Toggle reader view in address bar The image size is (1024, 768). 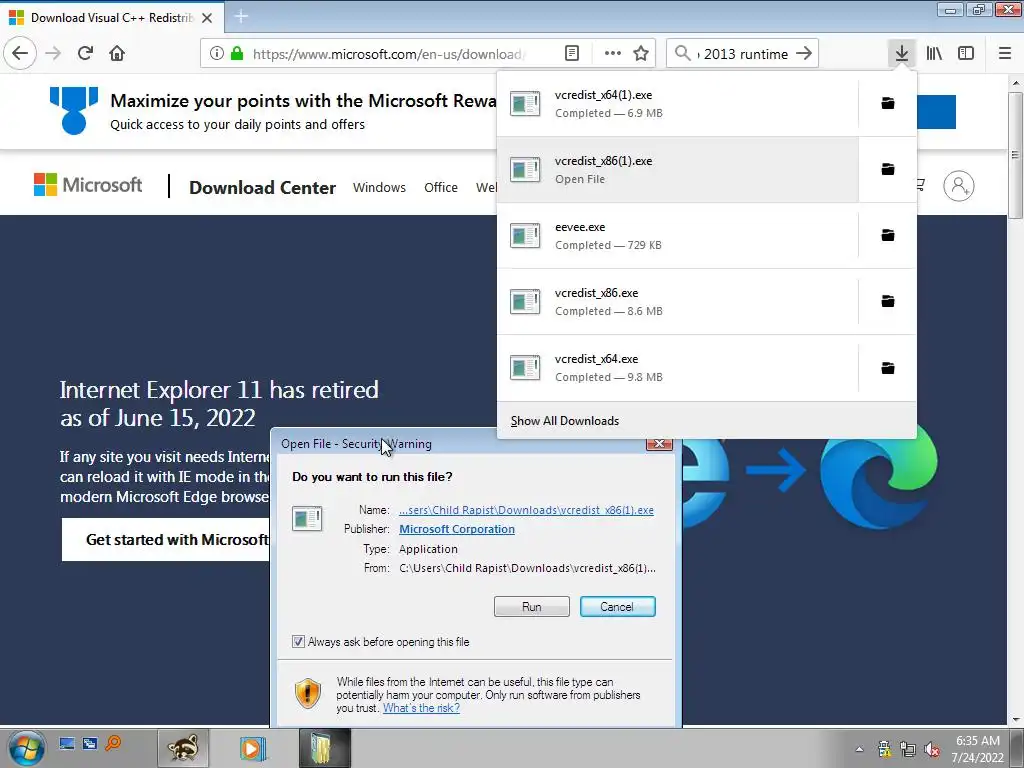[571, 53]
